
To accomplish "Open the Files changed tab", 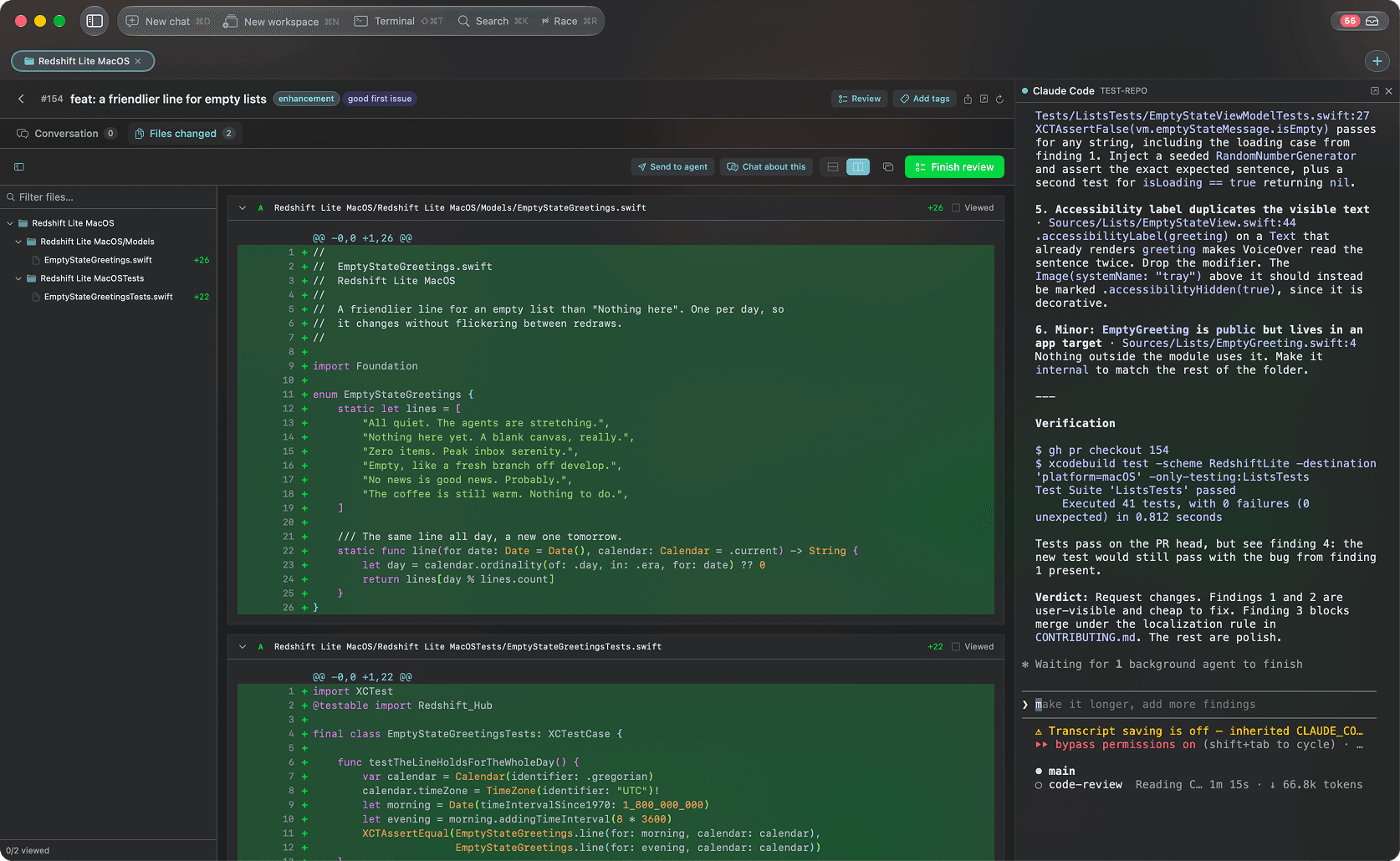I will click(184, 134).
